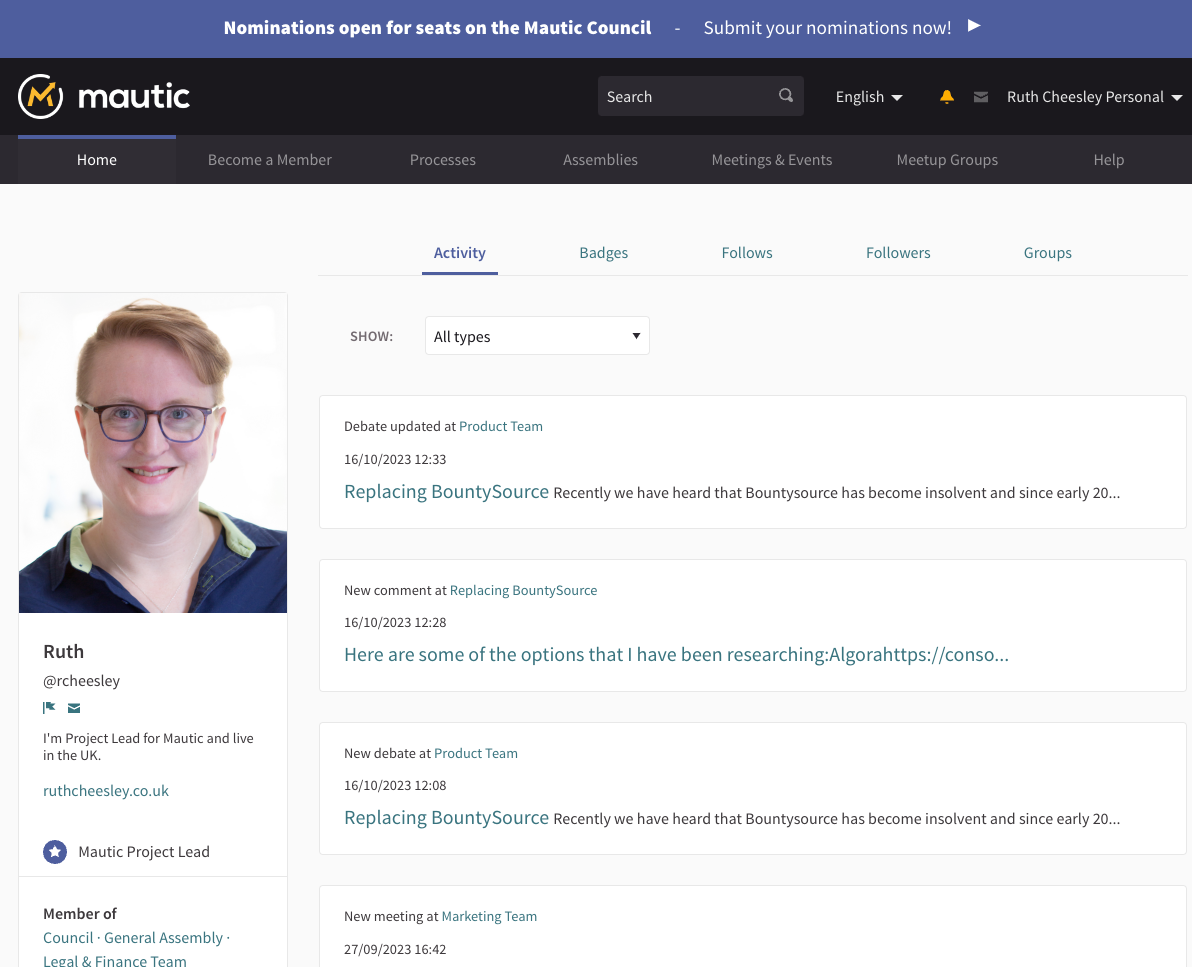Go to the Assemblies menu item

point(600,160)
